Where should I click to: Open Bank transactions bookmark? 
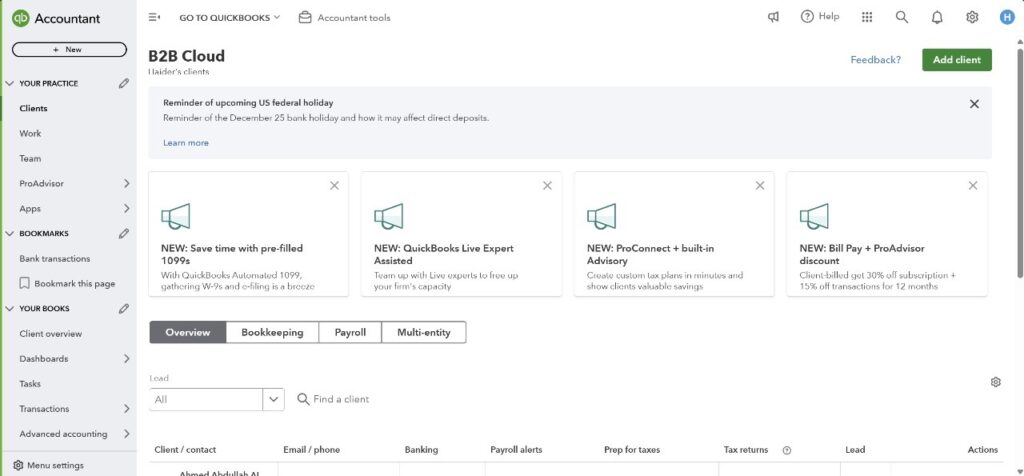[x=55, y=259]
